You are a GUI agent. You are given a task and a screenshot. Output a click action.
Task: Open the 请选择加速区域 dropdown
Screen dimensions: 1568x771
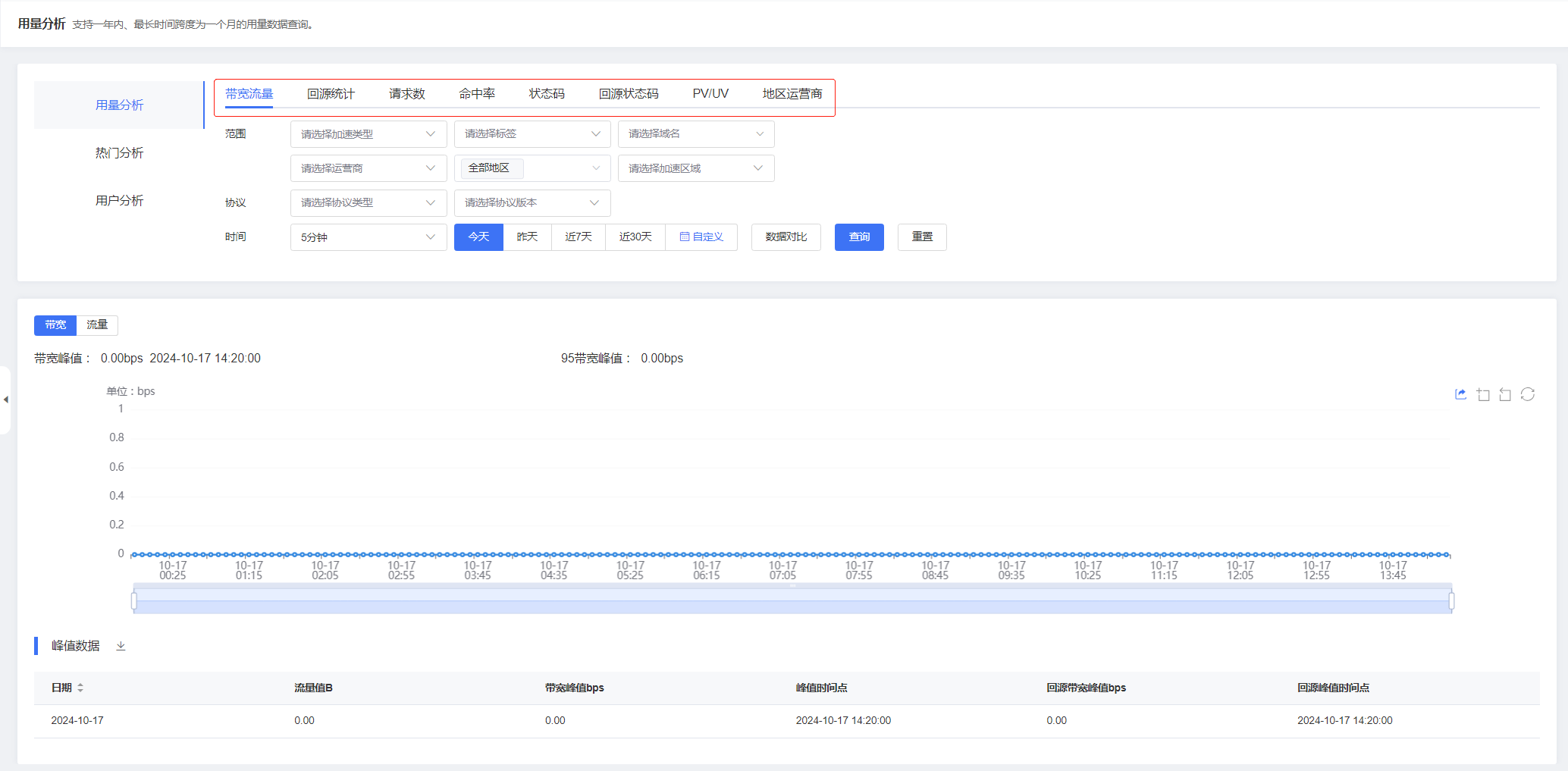(x=696, y=168)
